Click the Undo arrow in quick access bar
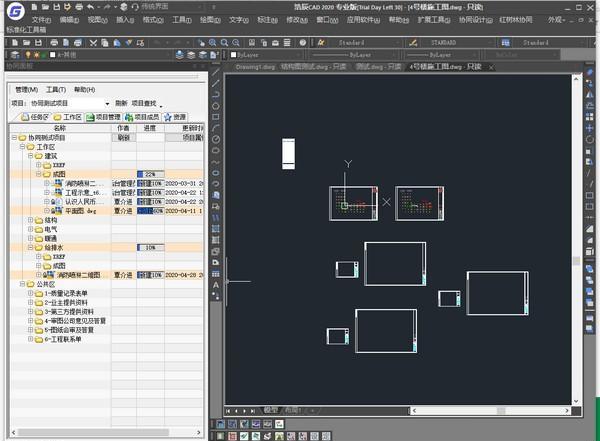 tap(90, 7)
